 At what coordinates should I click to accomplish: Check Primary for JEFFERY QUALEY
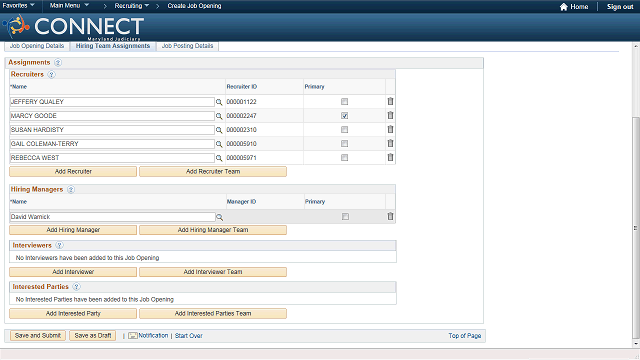(344, 102)
